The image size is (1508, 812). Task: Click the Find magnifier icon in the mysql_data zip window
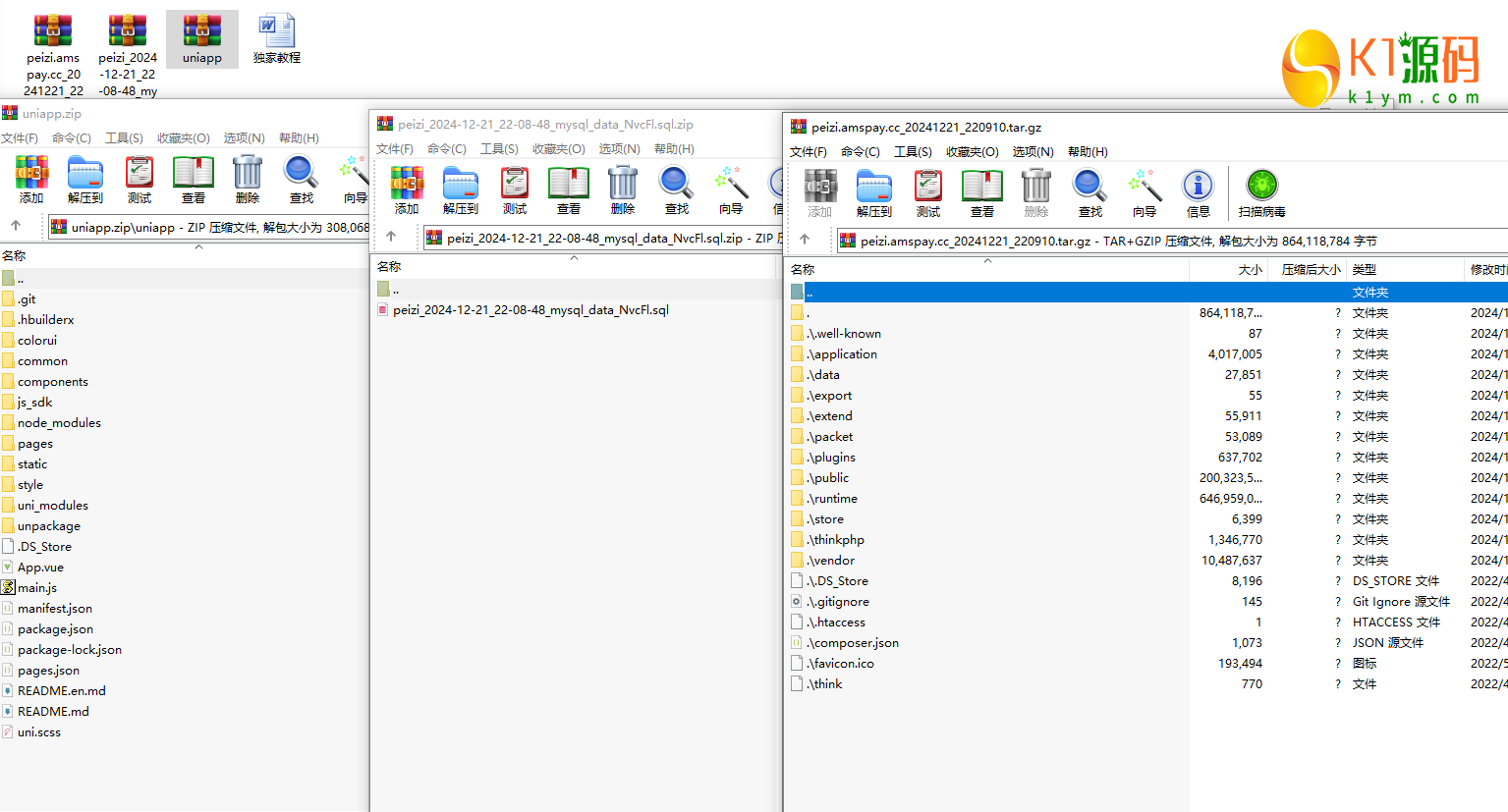[x=676, y=189]
